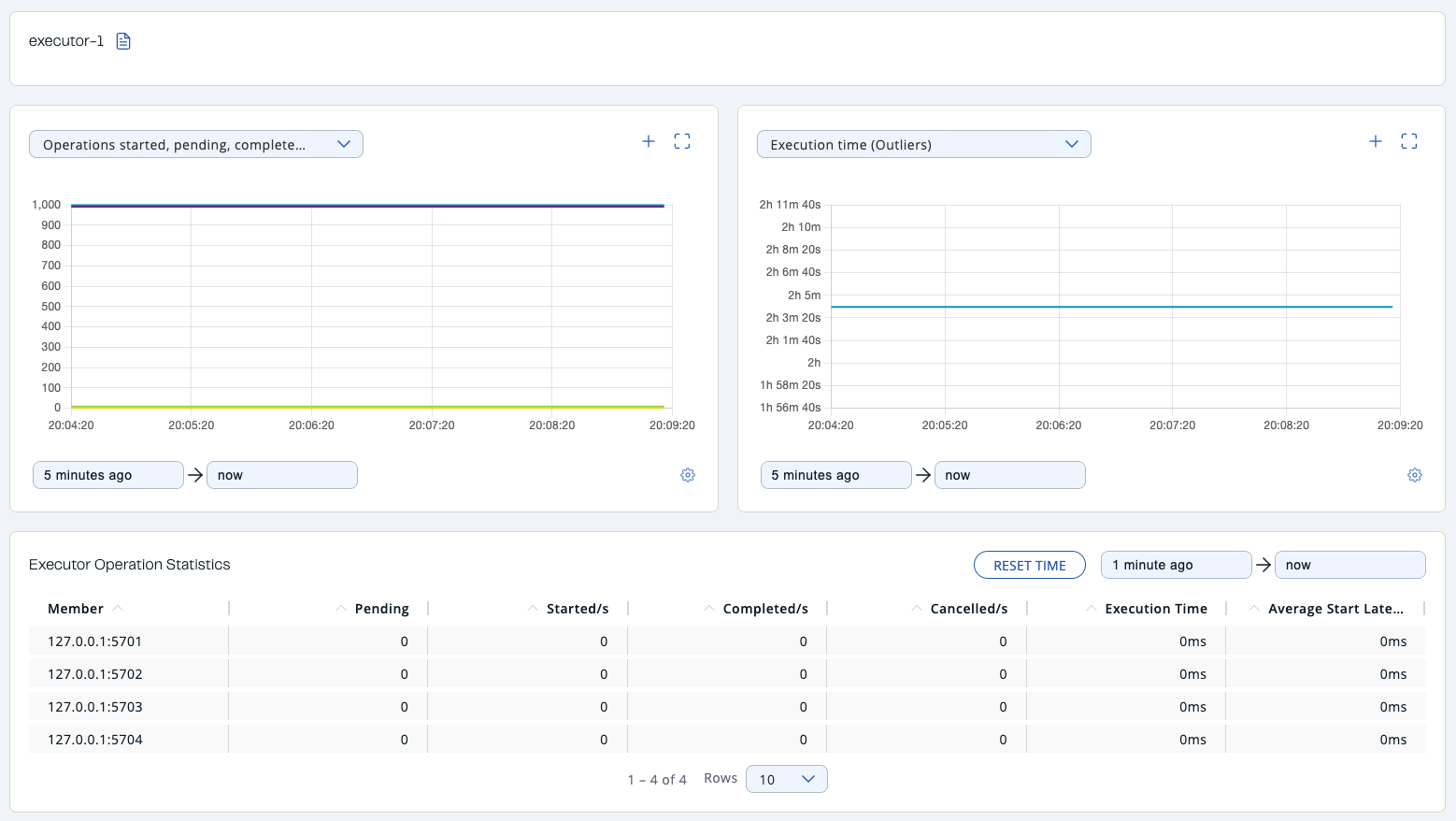
Task: Open the Rows per page dropdown
Action: point(786,779)
